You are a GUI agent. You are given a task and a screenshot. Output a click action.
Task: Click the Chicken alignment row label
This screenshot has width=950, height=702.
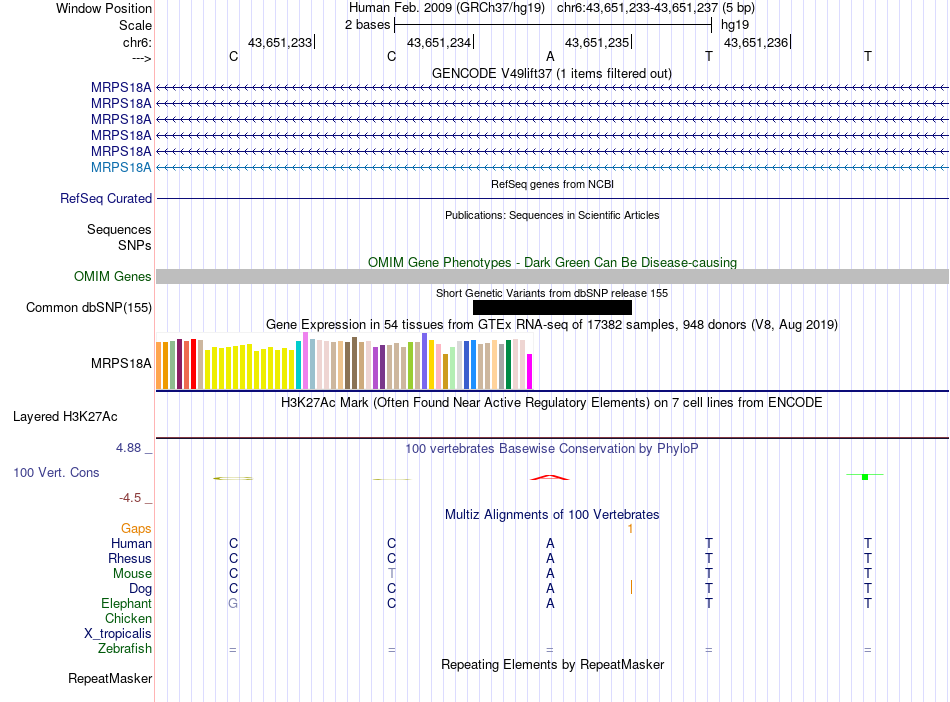pyautogui.click(x=128, y=618)
